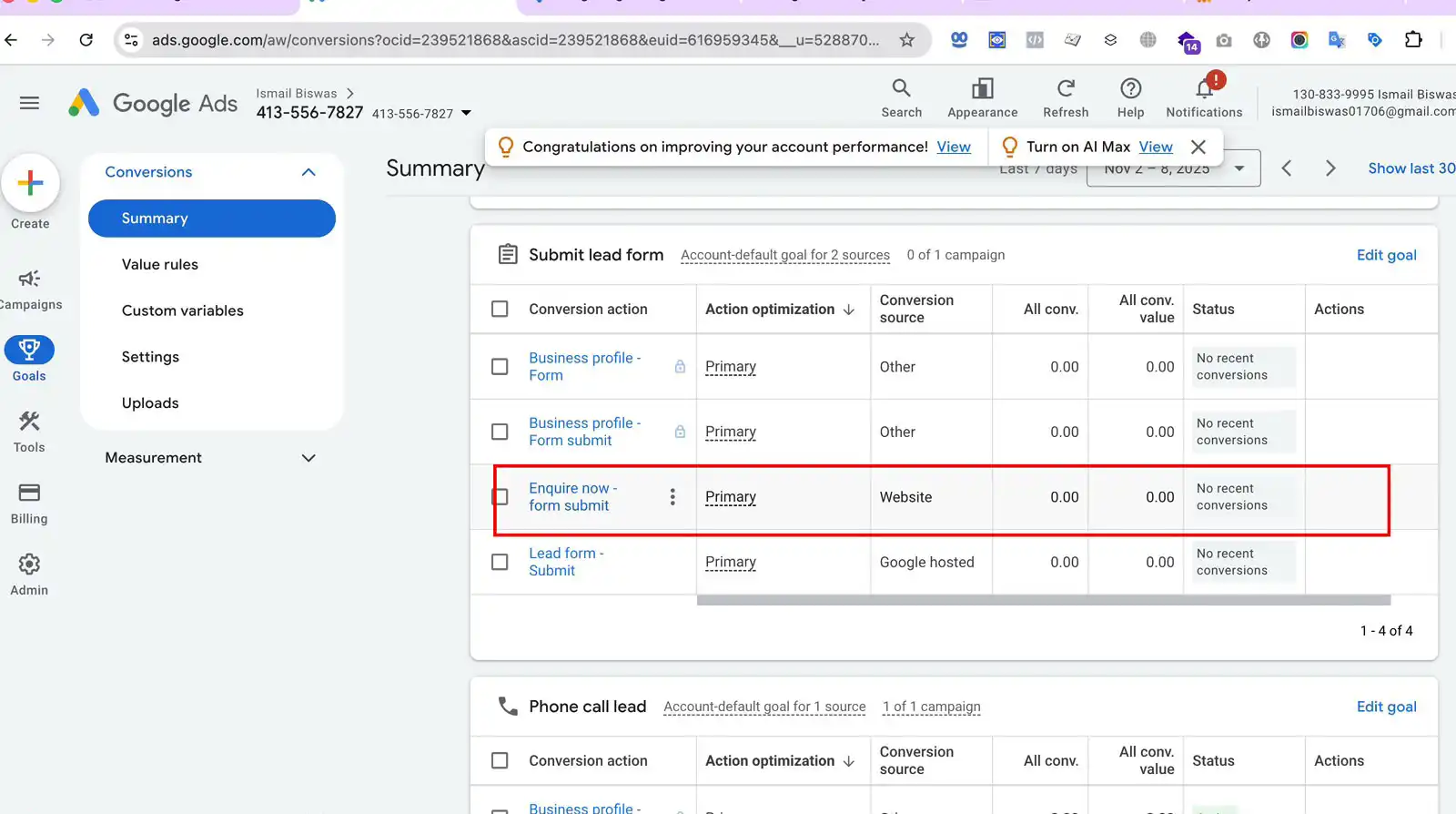Open the Google Ads main hamburger menu

click(29, 103)
